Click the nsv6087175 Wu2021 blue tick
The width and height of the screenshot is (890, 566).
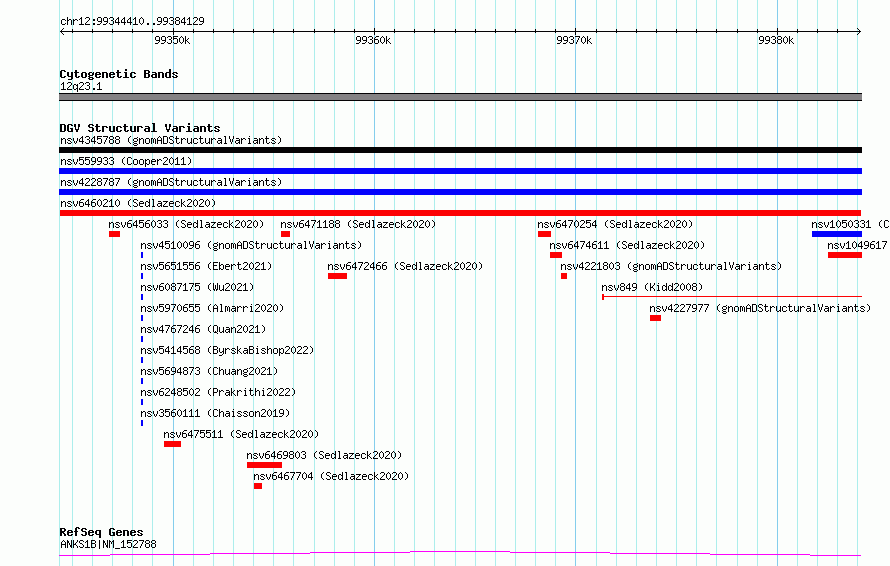(142, 297)
